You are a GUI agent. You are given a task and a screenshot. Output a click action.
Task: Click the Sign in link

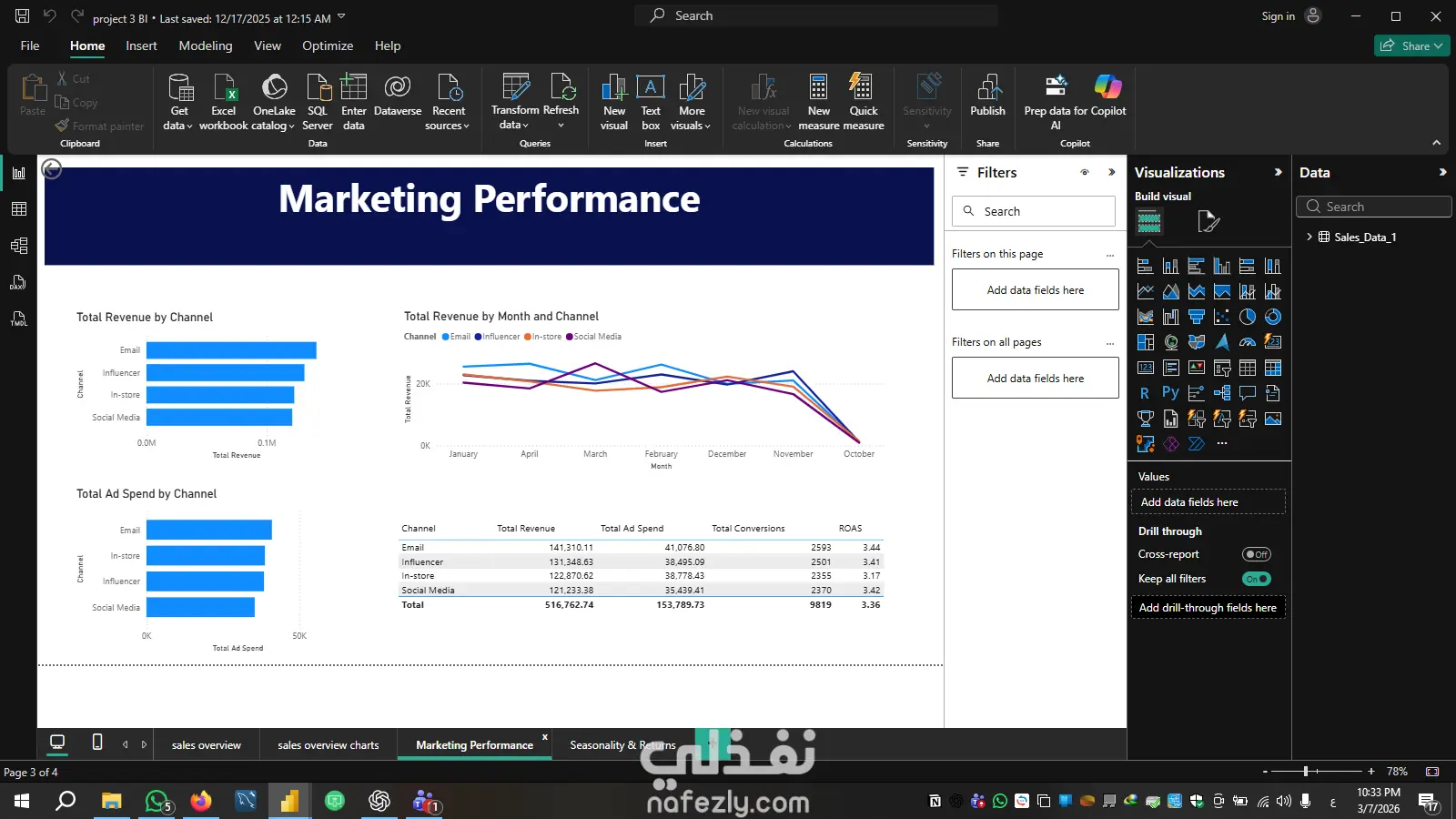click(1278, 15)
